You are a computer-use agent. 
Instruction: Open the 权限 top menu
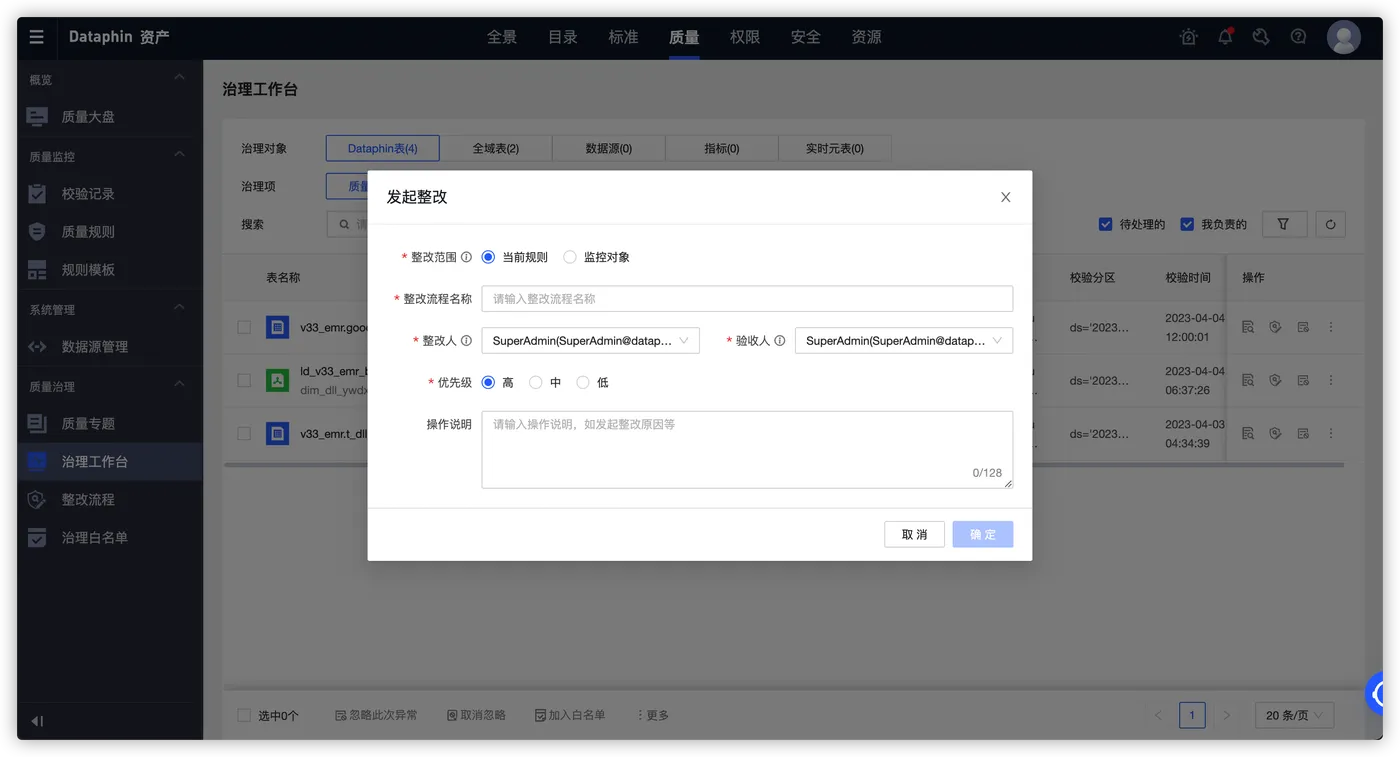tap(745, 37)
